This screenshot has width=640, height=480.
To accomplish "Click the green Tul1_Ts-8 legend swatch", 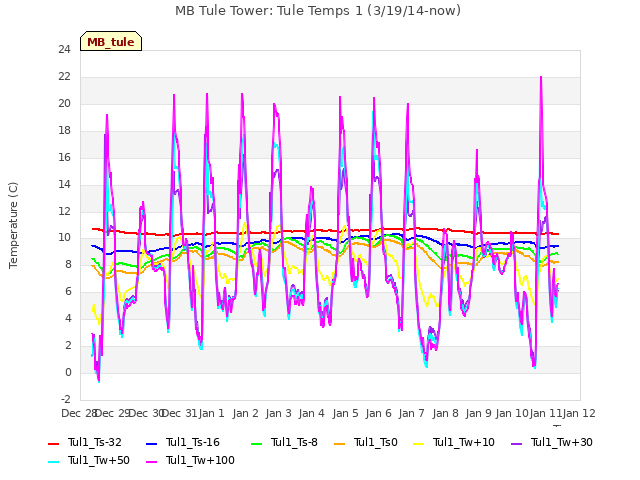I will pos(256,443).
